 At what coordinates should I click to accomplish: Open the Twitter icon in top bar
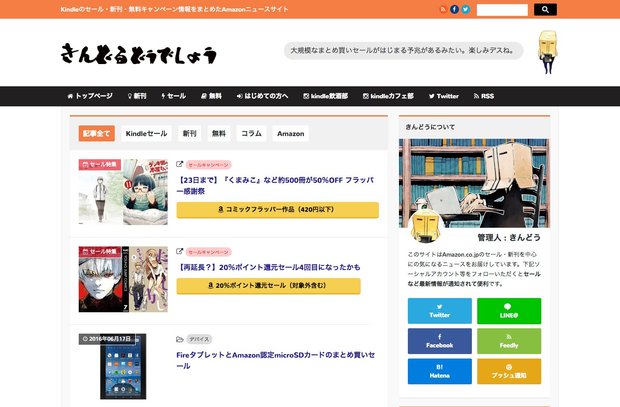click(x=466, y=9)
